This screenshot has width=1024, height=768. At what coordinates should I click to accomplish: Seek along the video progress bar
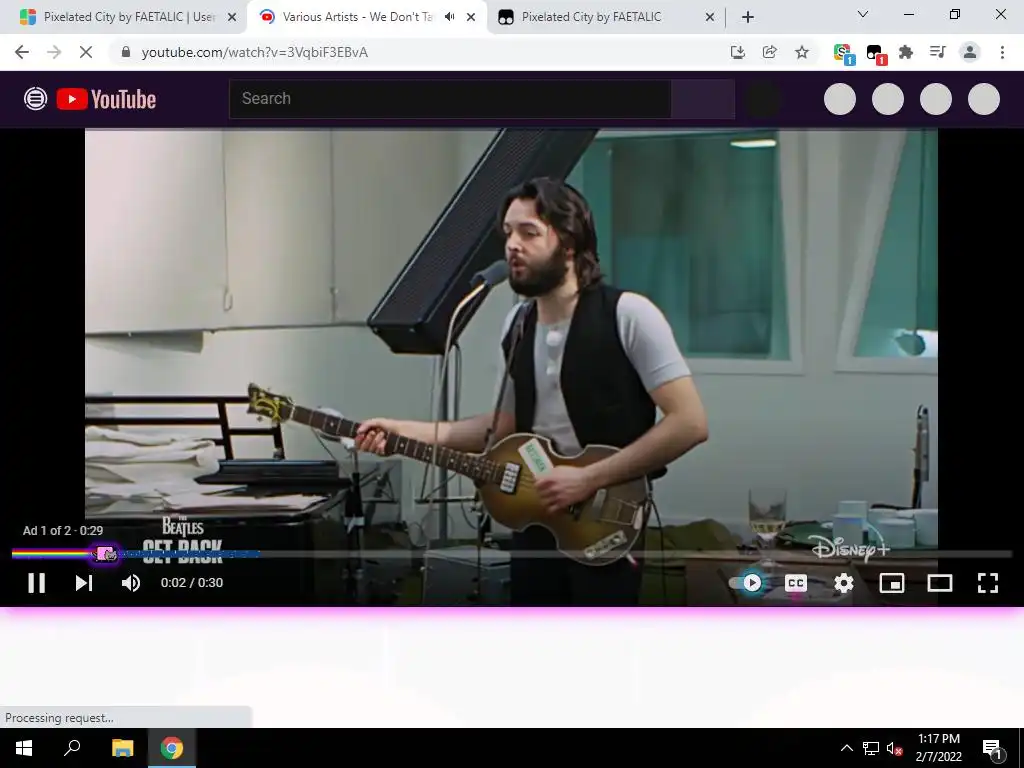tap(511, 554)
